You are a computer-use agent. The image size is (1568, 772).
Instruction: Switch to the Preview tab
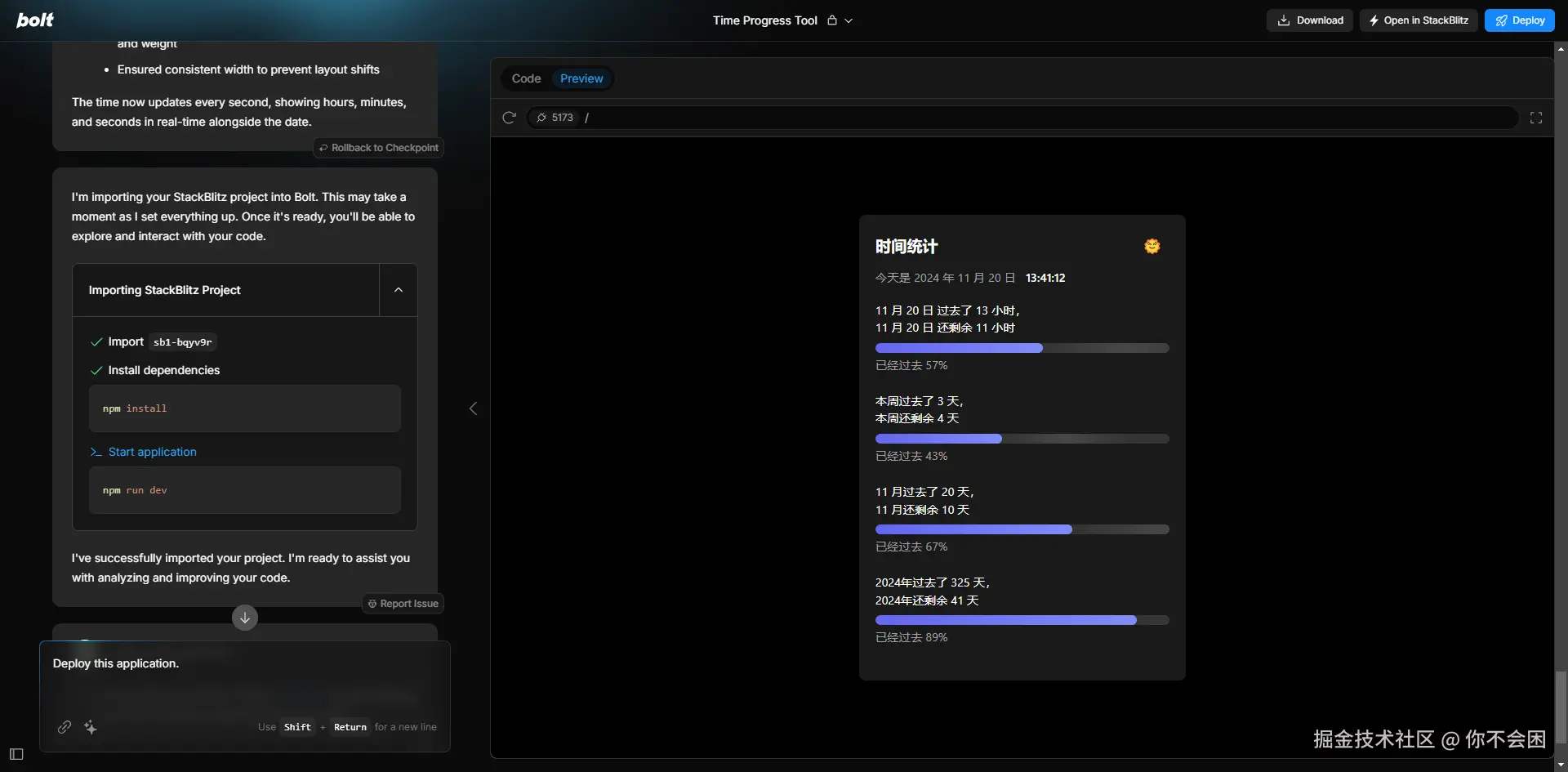pos(581,78)
